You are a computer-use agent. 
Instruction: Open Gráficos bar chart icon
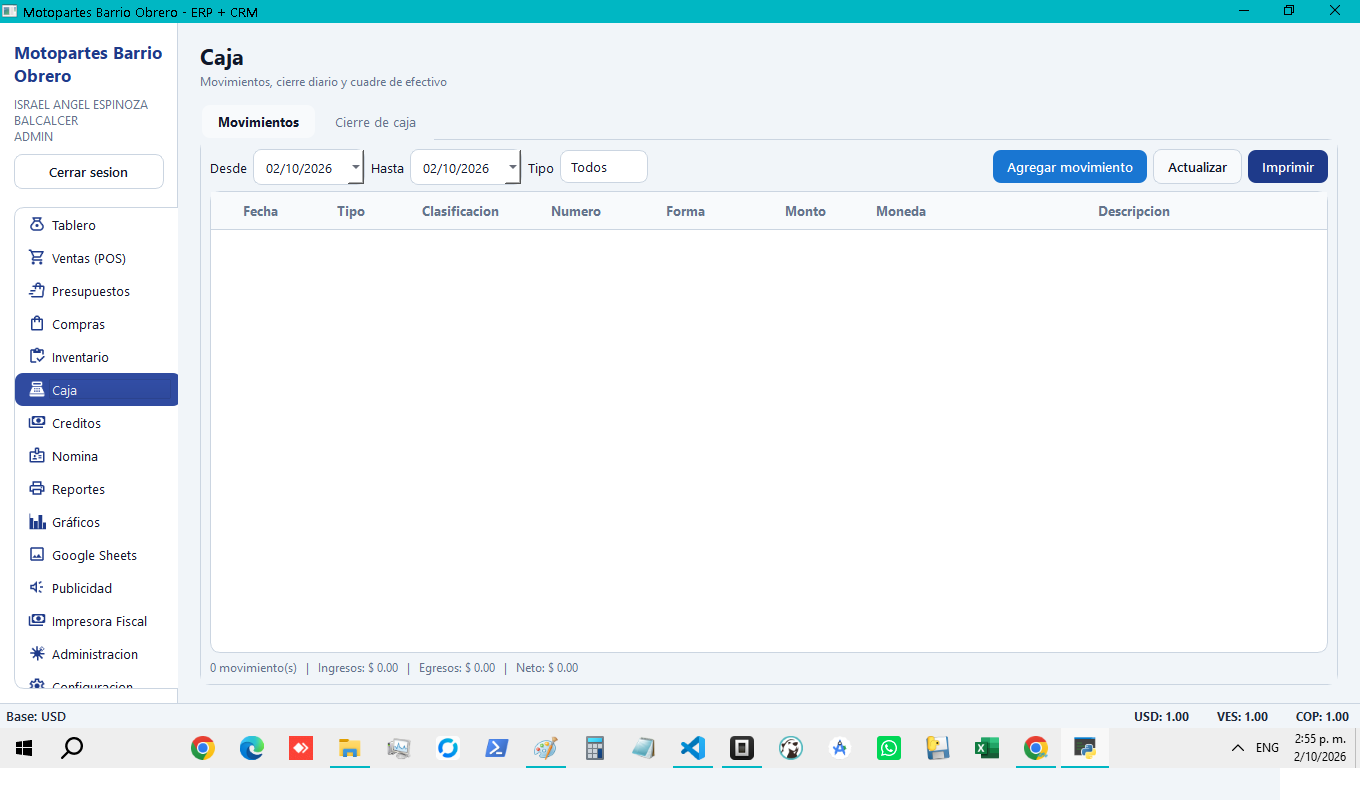click(x=37, y=522)
